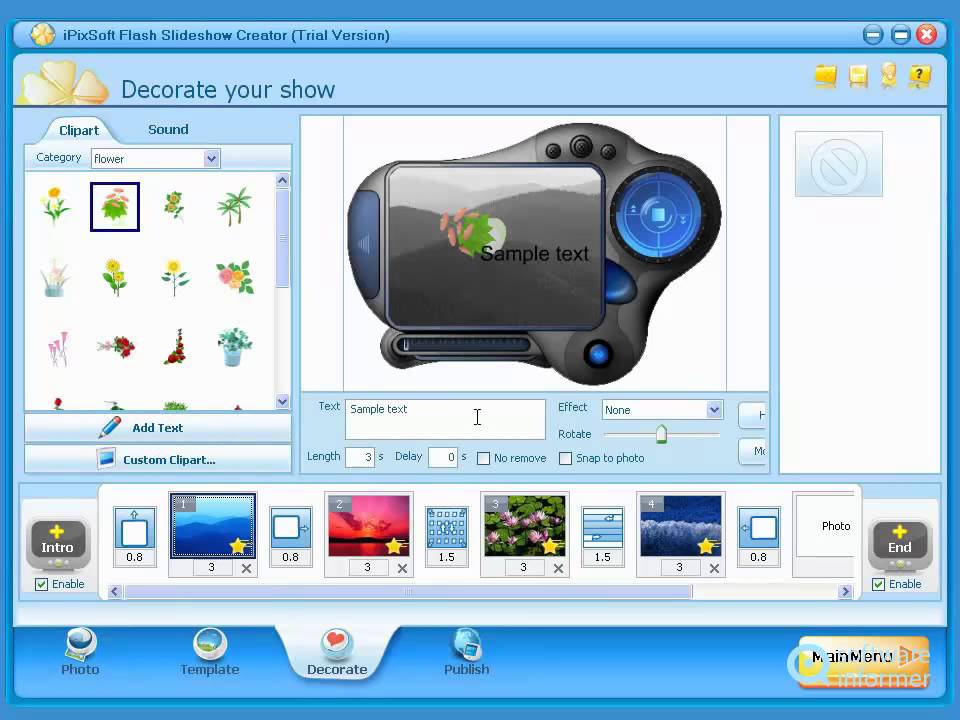Pick the pink and orange rose bouquet clipart
The width and height of the screenshot is (960, 720).
pyautogui.click(x=234, y=277)
